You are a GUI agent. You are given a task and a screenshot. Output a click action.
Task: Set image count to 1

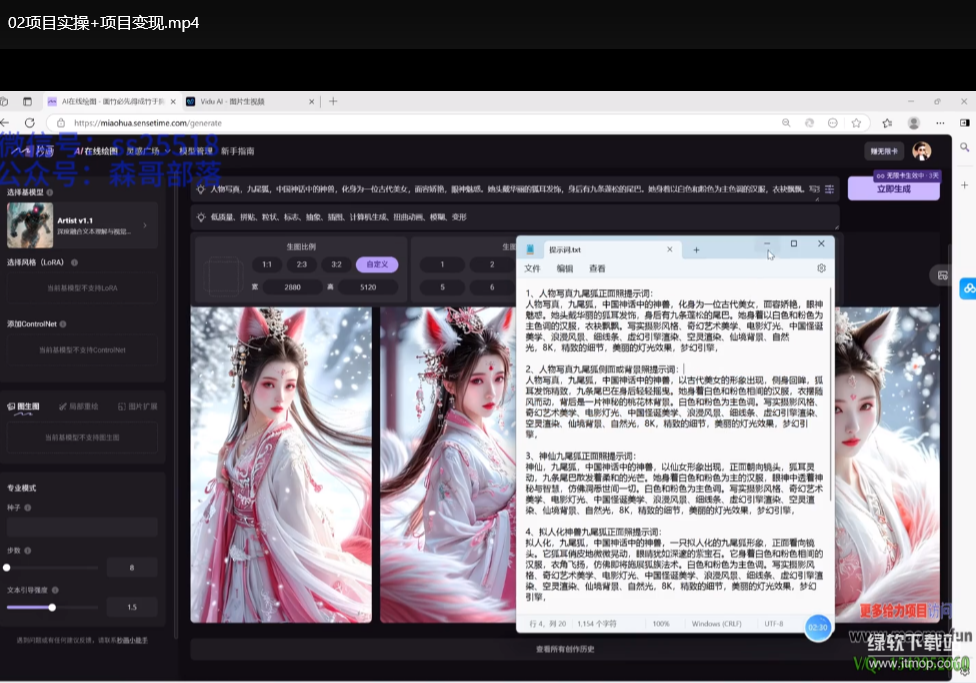(x=443, y=265)
